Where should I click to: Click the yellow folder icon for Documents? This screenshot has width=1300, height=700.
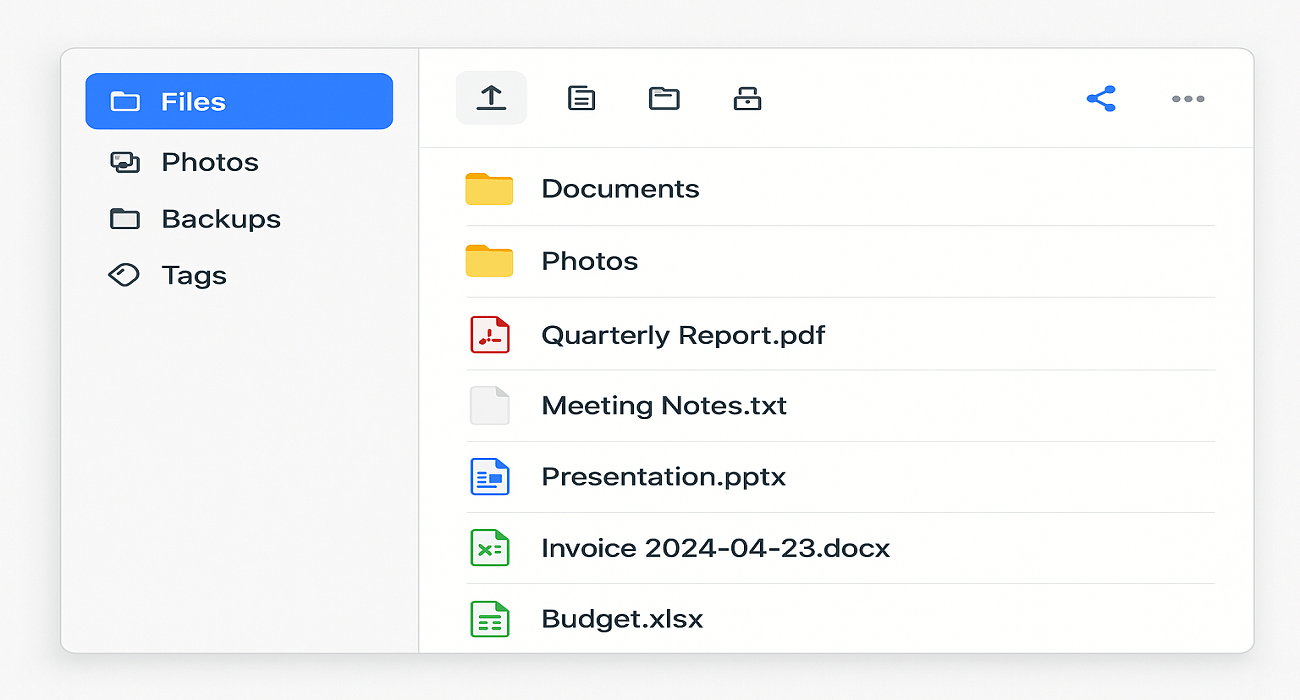(489, 189)
